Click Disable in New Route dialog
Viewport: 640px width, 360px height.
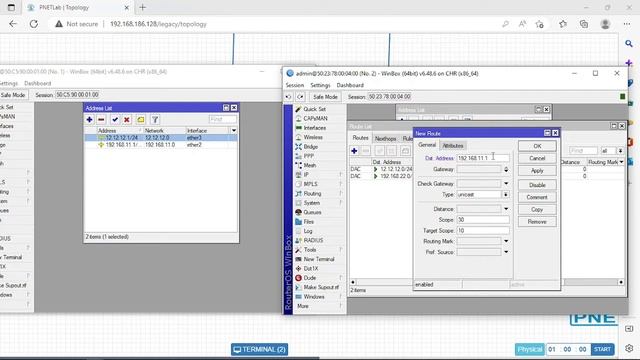[x=537, y=185]
